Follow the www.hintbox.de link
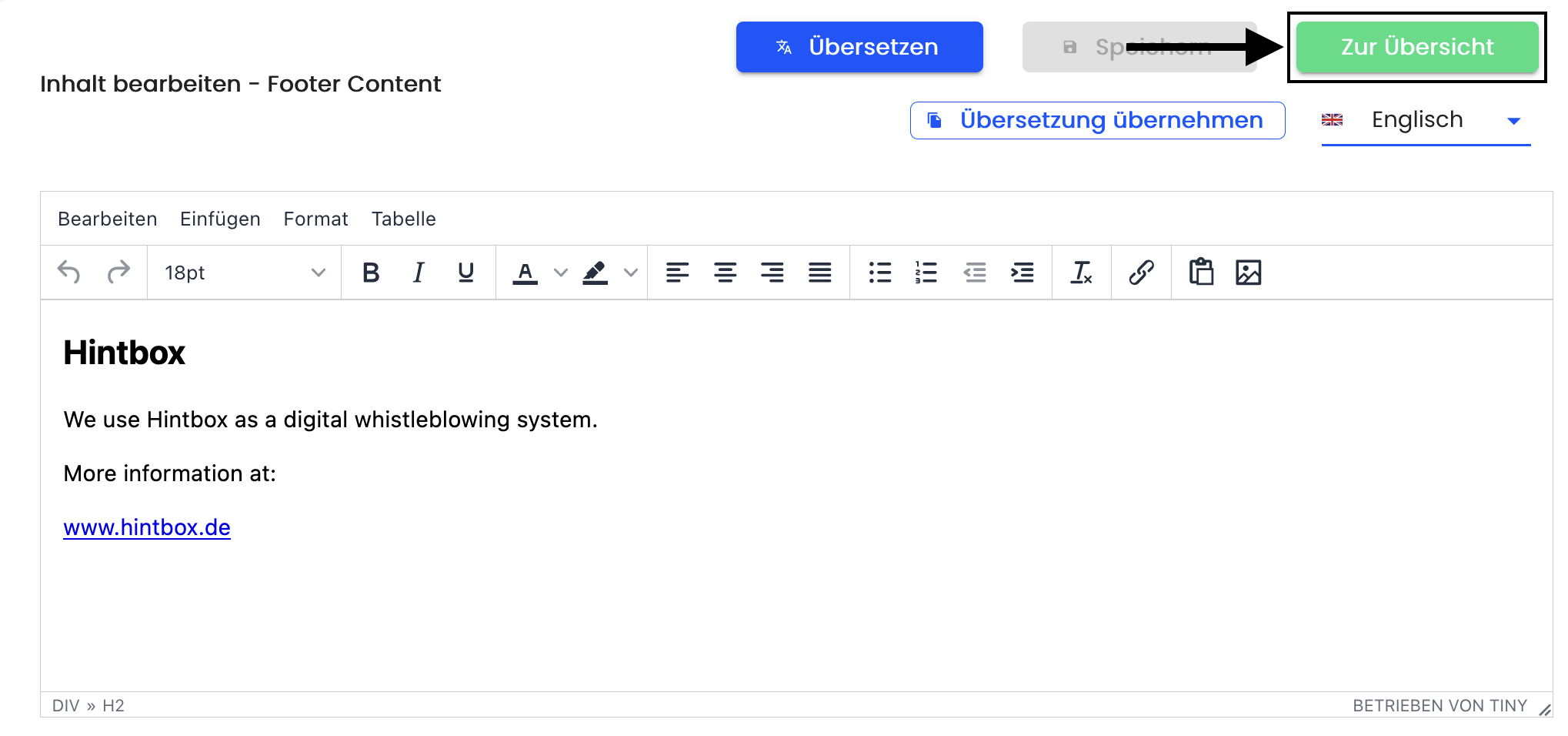 tap(147, 527)
